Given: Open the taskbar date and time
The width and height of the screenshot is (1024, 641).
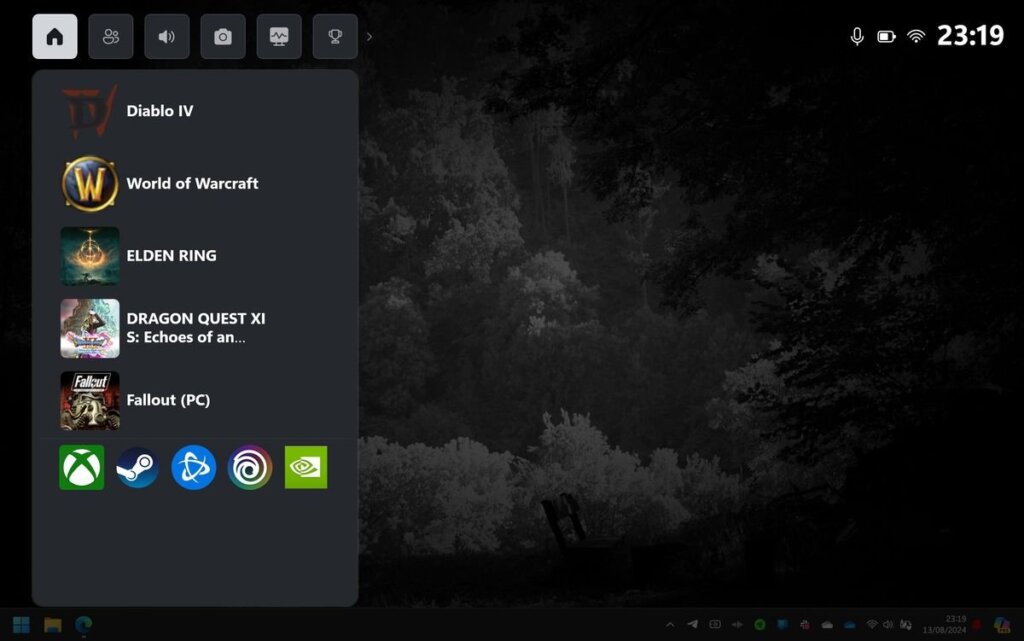Looking at the screenshot, I should coord(944,625).
